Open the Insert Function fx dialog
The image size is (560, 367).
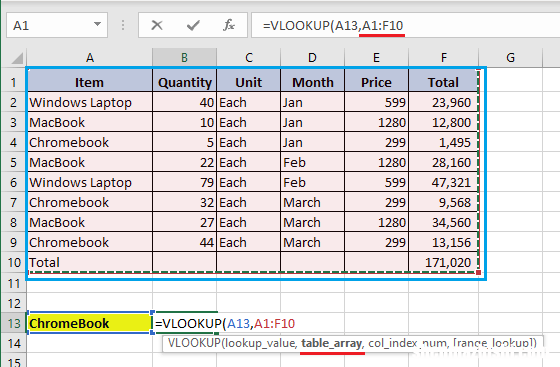coord(229,25)
